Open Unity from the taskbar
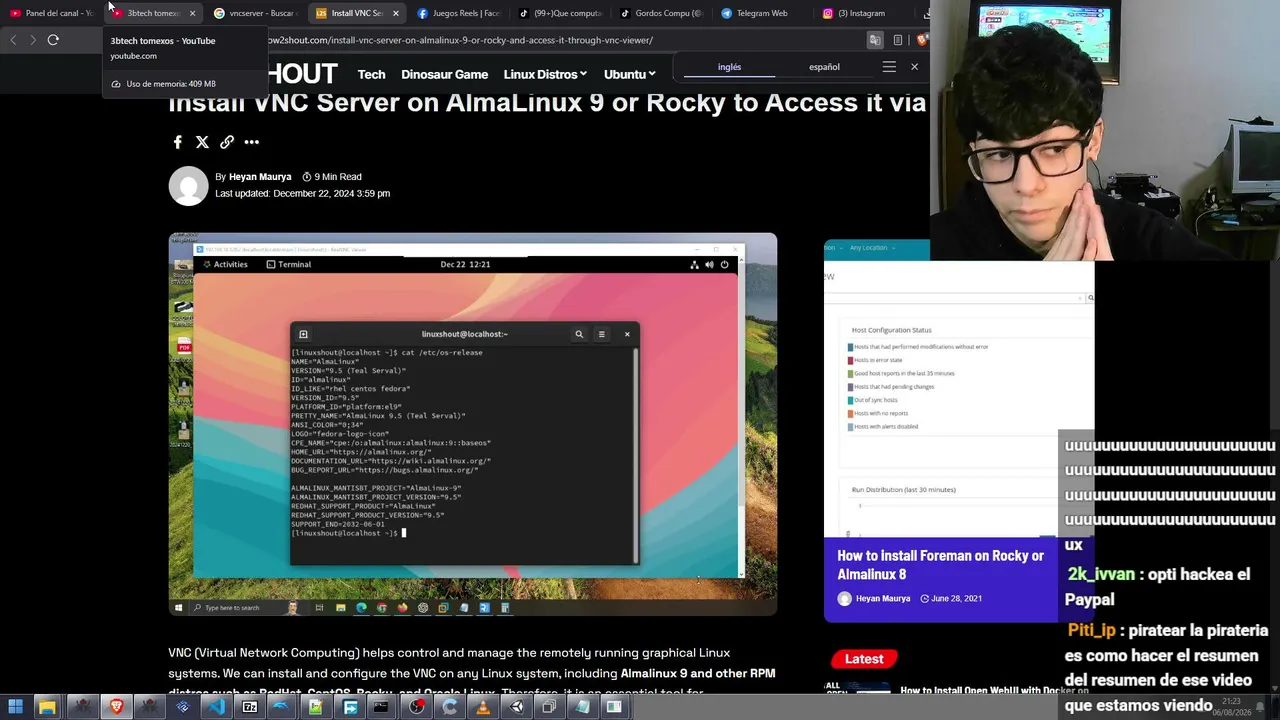 point(517,707)
